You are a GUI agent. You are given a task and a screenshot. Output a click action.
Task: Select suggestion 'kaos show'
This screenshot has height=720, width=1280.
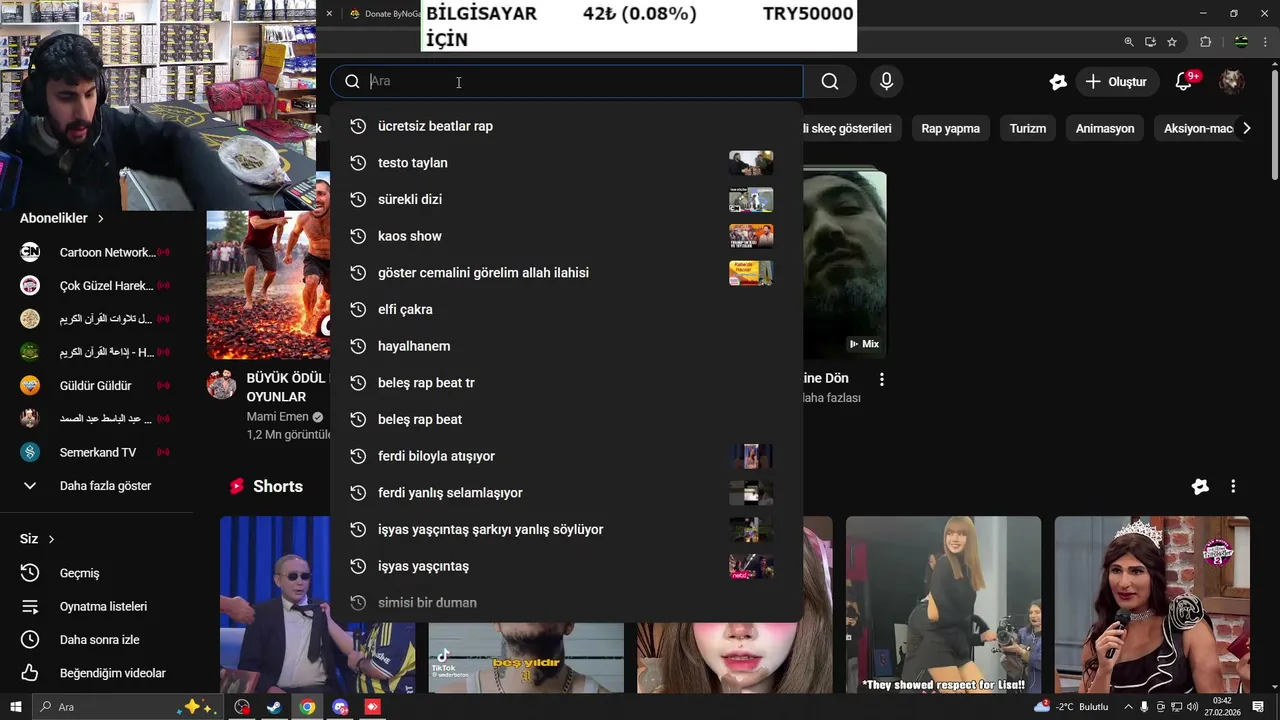567,236
